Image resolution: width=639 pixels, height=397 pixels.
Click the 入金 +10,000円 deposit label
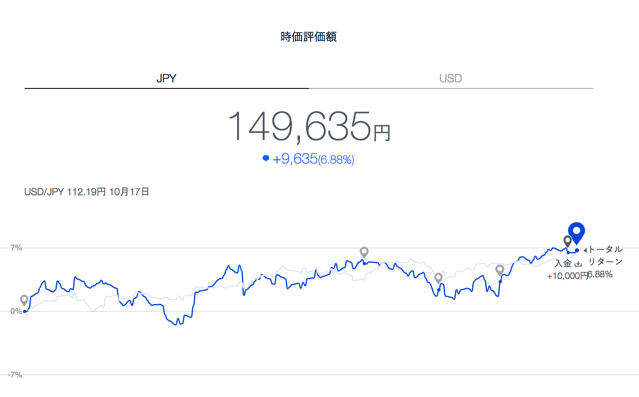pos(567,270)
